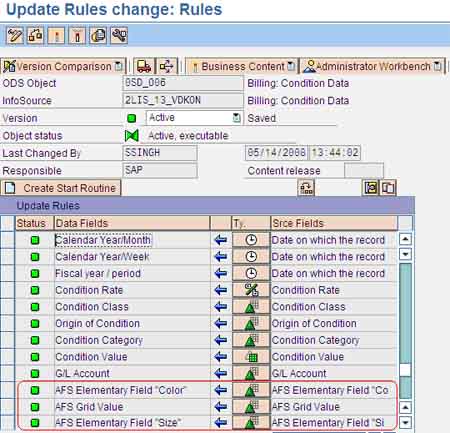Select the Data Fields column header

[132, 223]
